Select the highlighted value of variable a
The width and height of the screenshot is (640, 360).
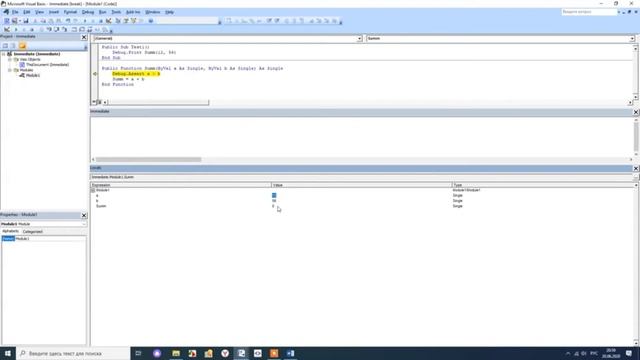tap(274, 196)
